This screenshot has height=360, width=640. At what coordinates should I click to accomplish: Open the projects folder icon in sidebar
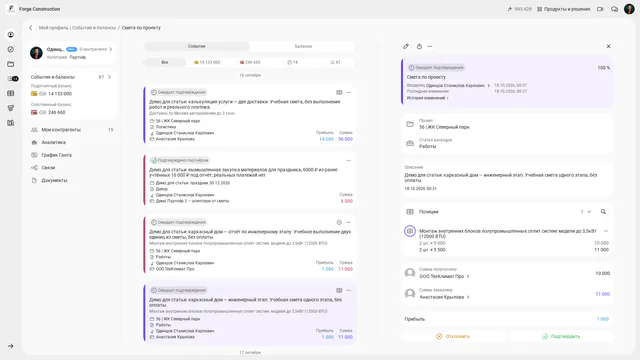click(11, 64)
